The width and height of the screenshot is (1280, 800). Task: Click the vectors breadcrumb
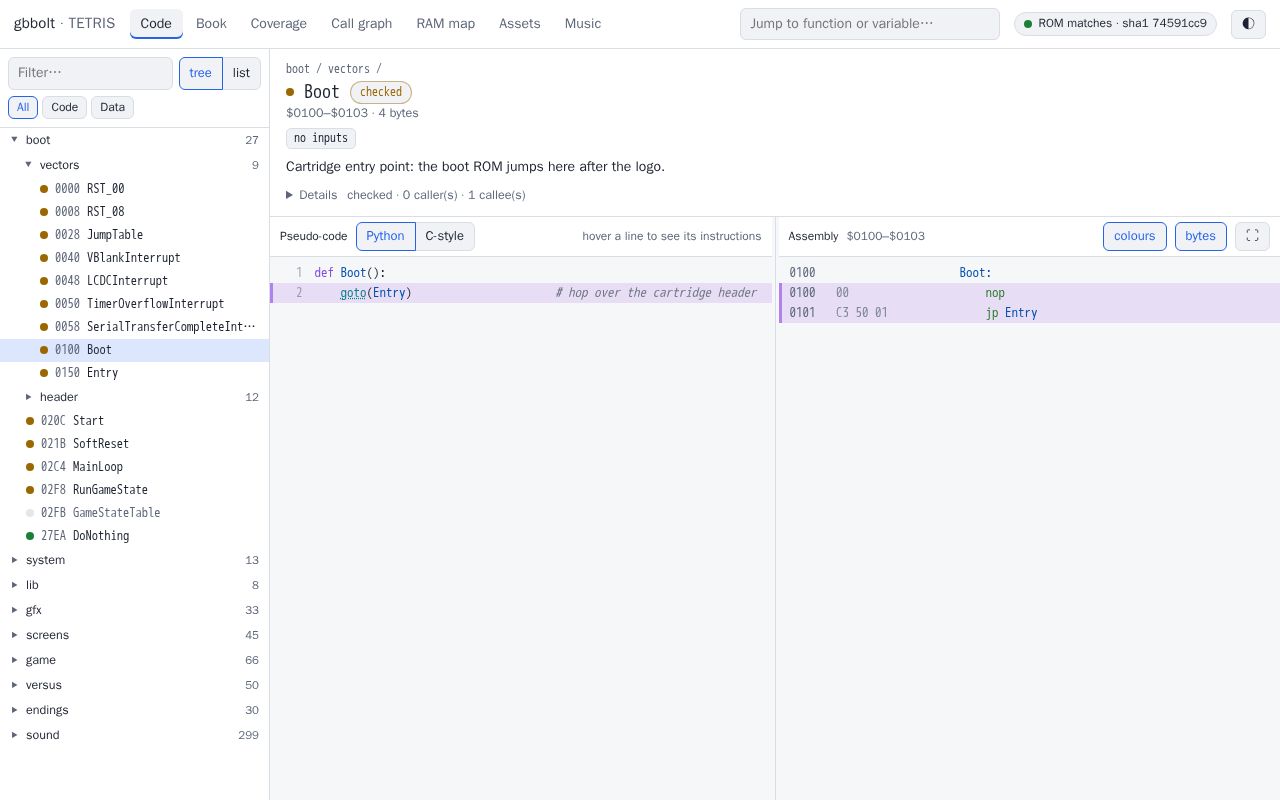(x=349, y=69)
